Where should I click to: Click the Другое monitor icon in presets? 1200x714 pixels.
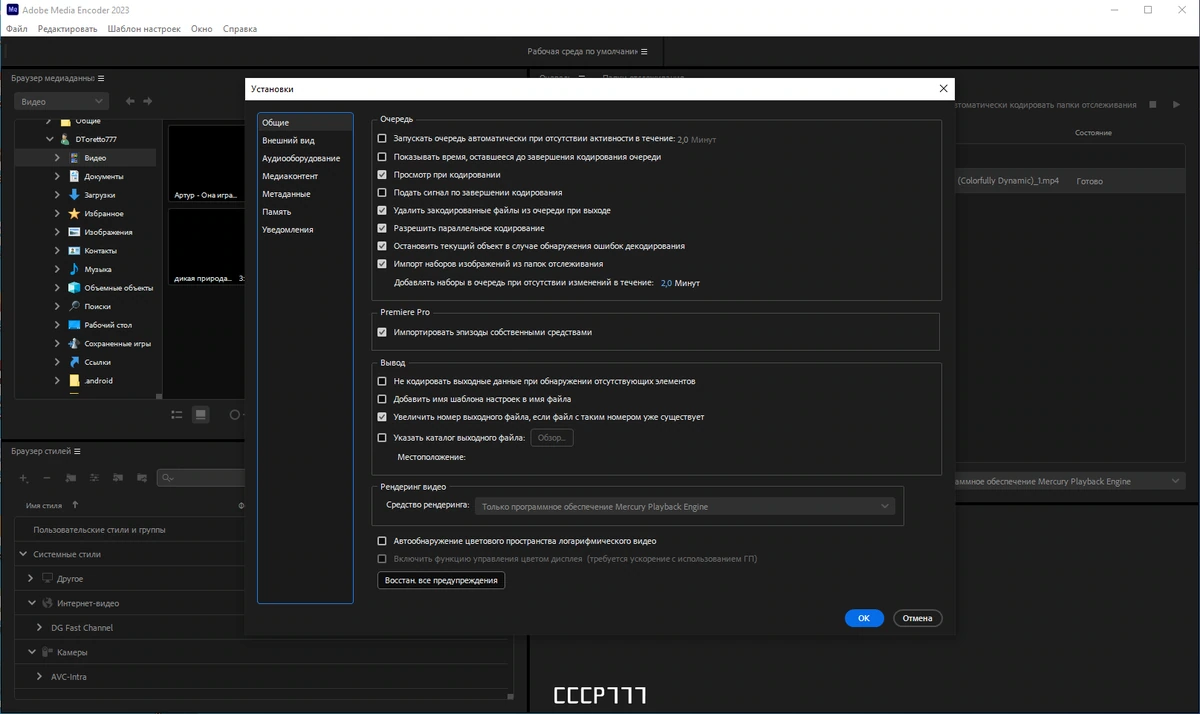point(47,578)
